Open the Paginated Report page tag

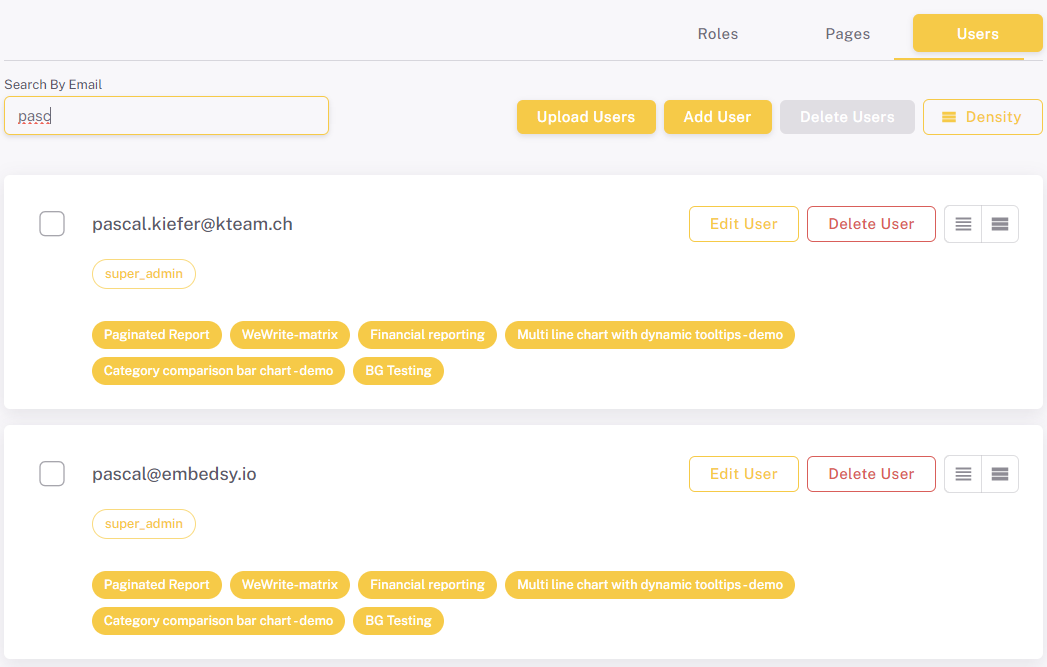click(x=156, y=334)
